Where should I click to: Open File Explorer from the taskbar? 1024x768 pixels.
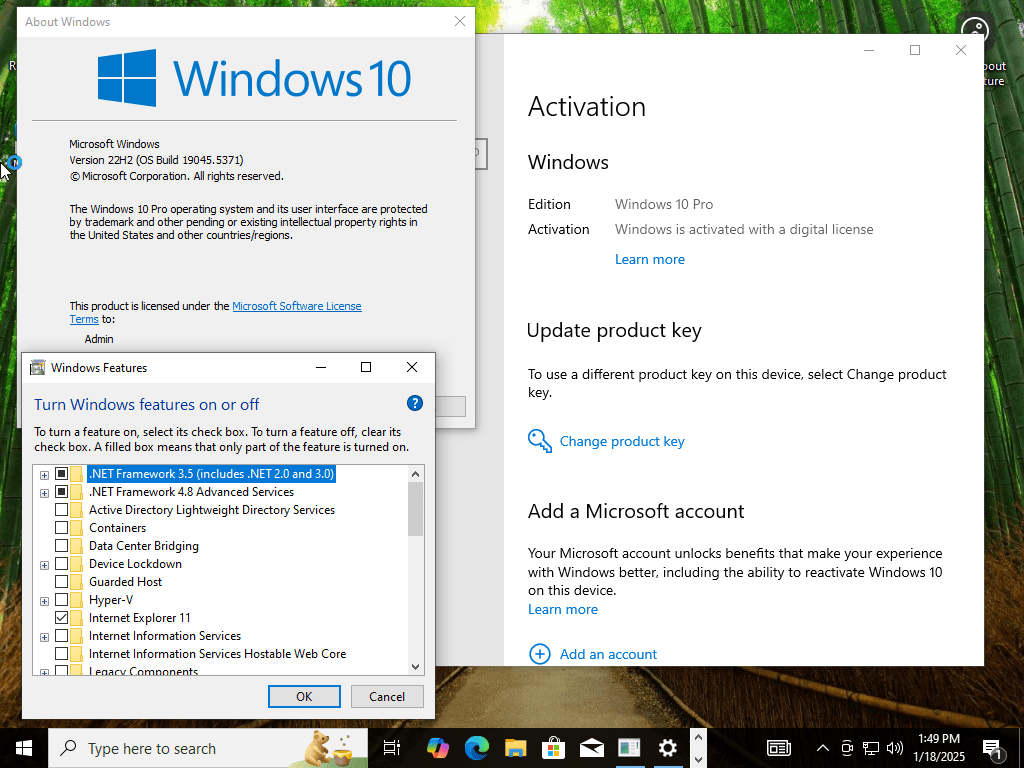pos(515,748)
